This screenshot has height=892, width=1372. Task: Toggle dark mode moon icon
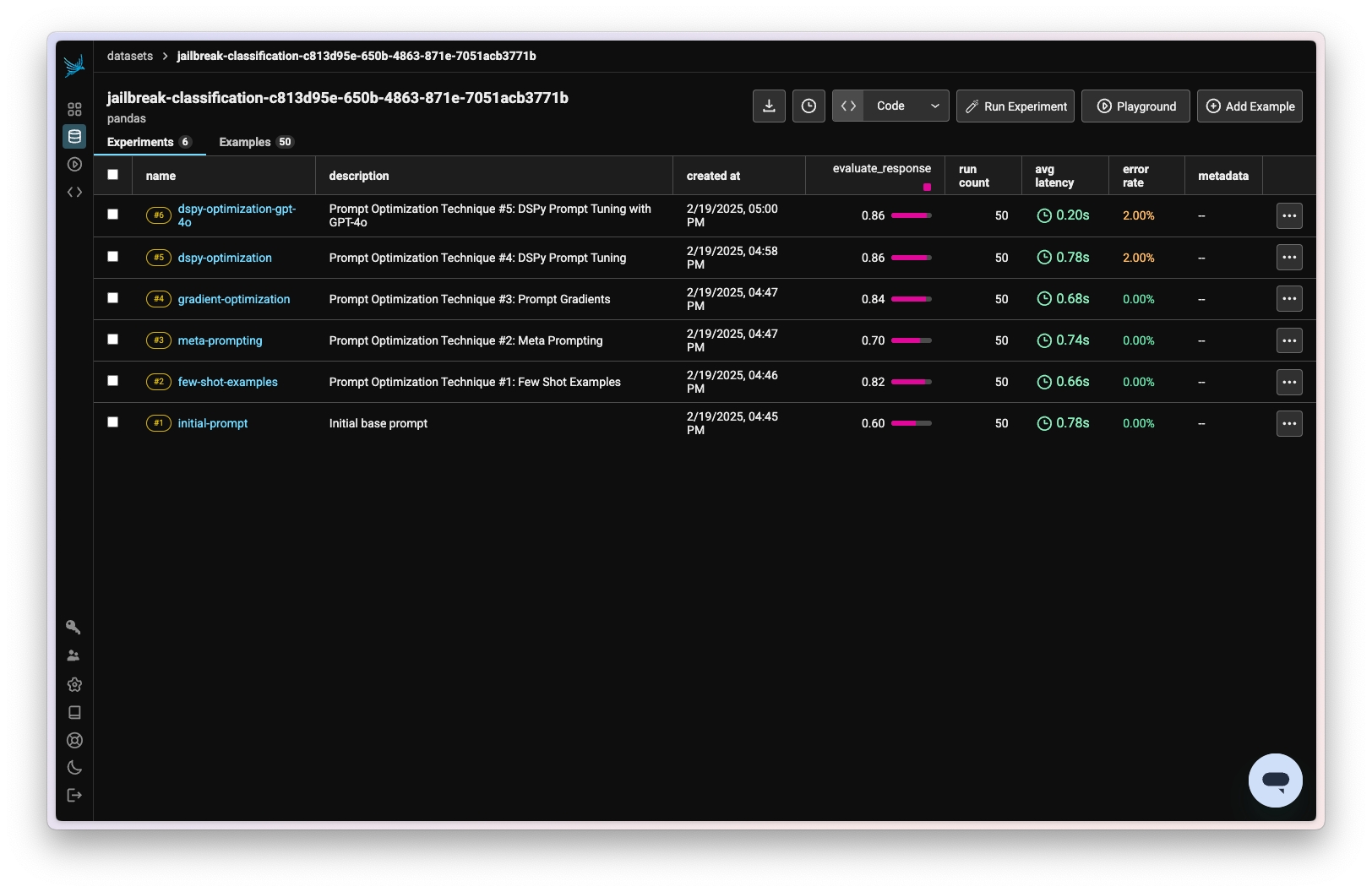74,768
